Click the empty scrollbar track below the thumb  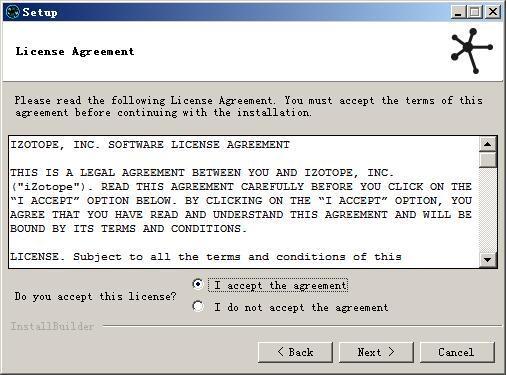[x=487, y=210]
